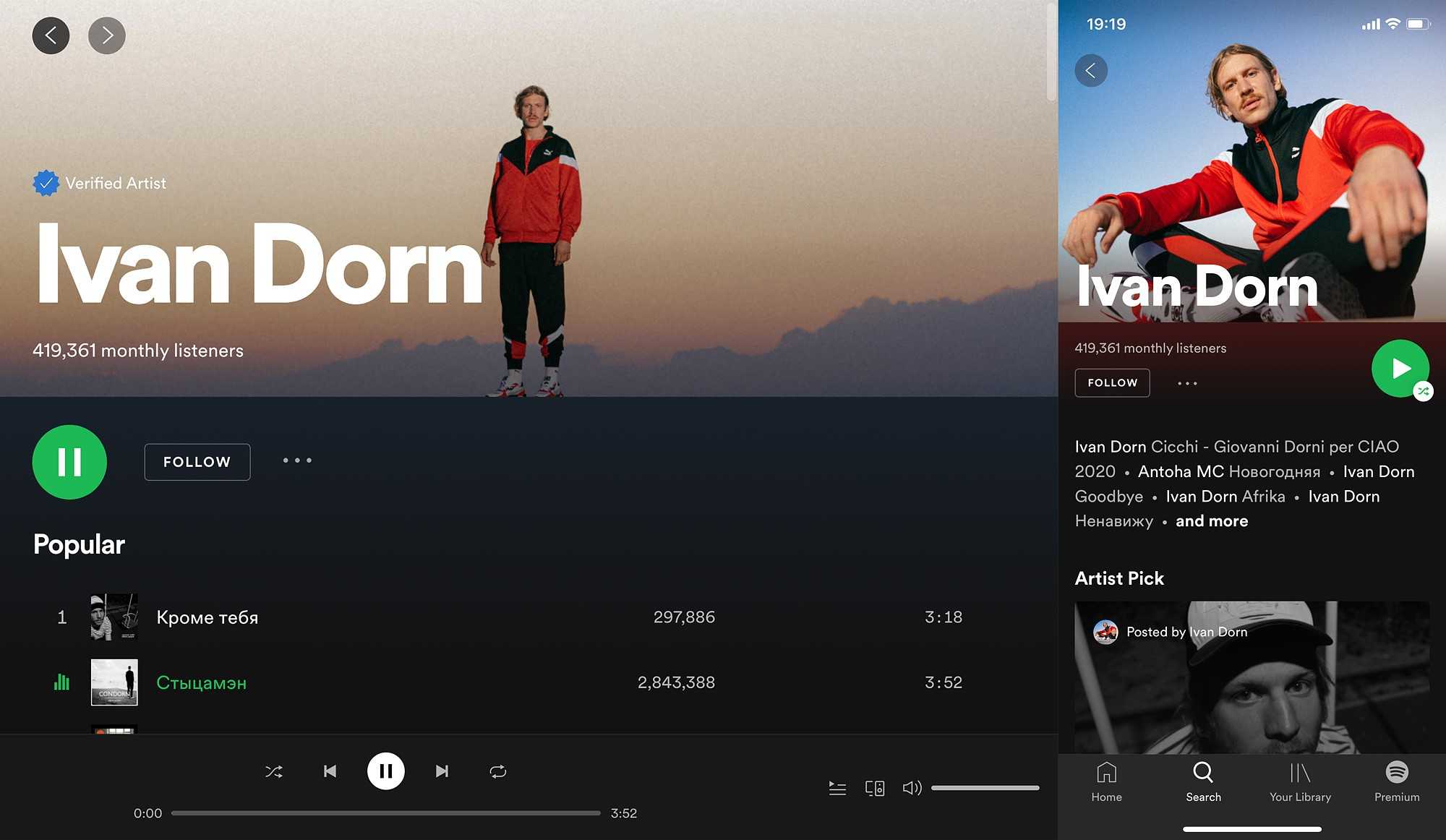Open mobile more options three dots
This screenshot has height=840, width=1446.
[1187, 383]
